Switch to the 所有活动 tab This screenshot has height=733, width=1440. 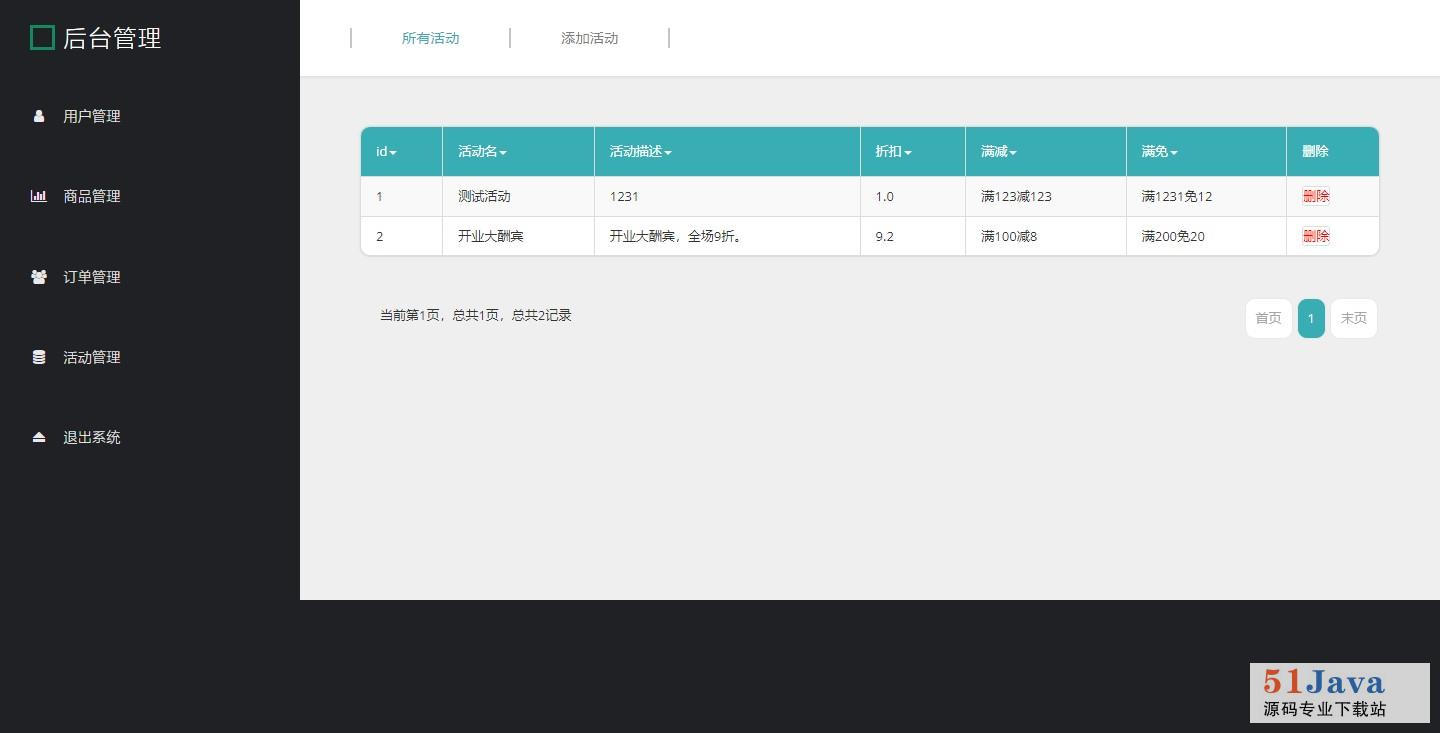pos(430,38)
